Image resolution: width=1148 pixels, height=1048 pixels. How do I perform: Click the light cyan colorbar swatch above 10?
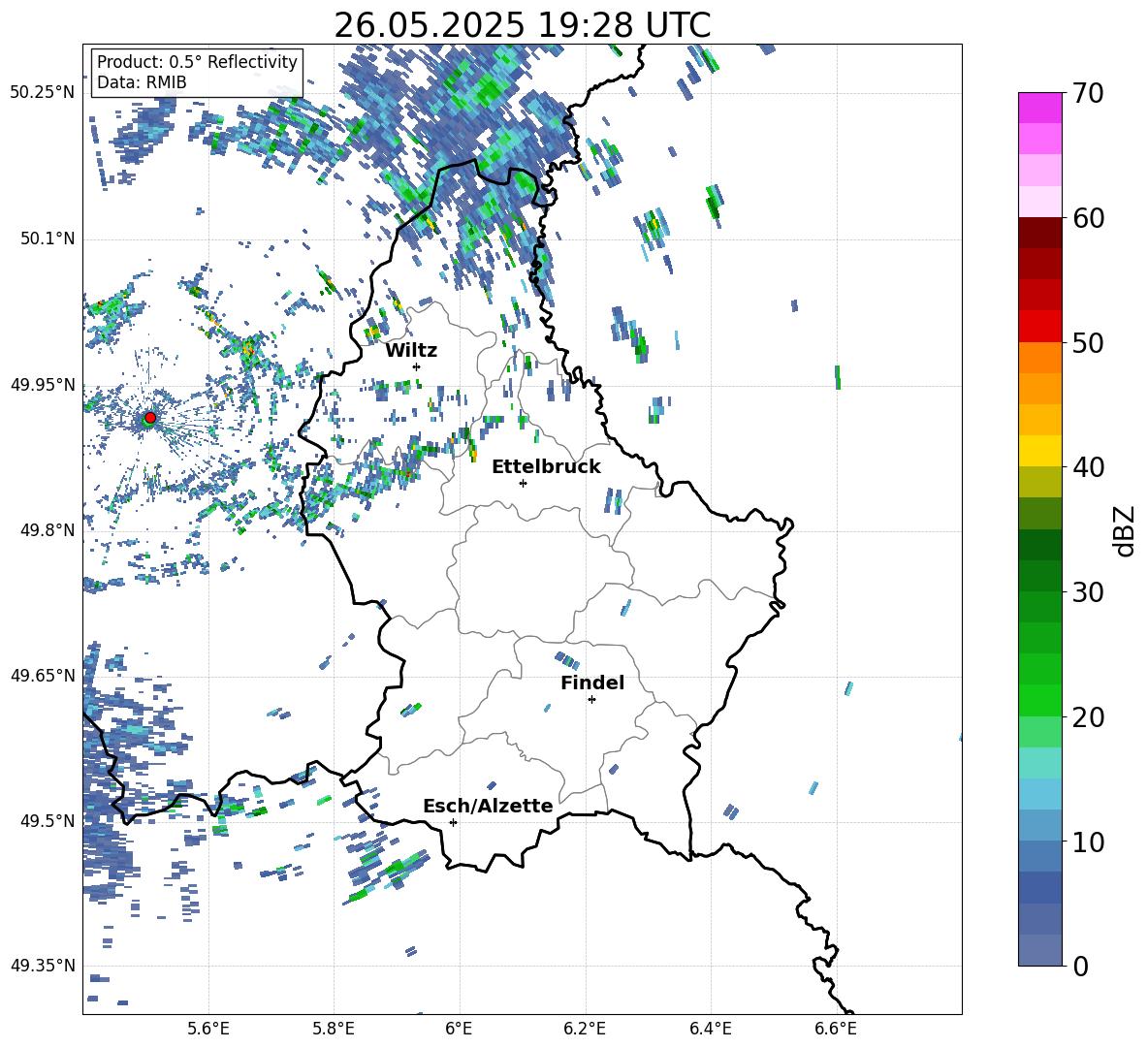point(1039,794)
